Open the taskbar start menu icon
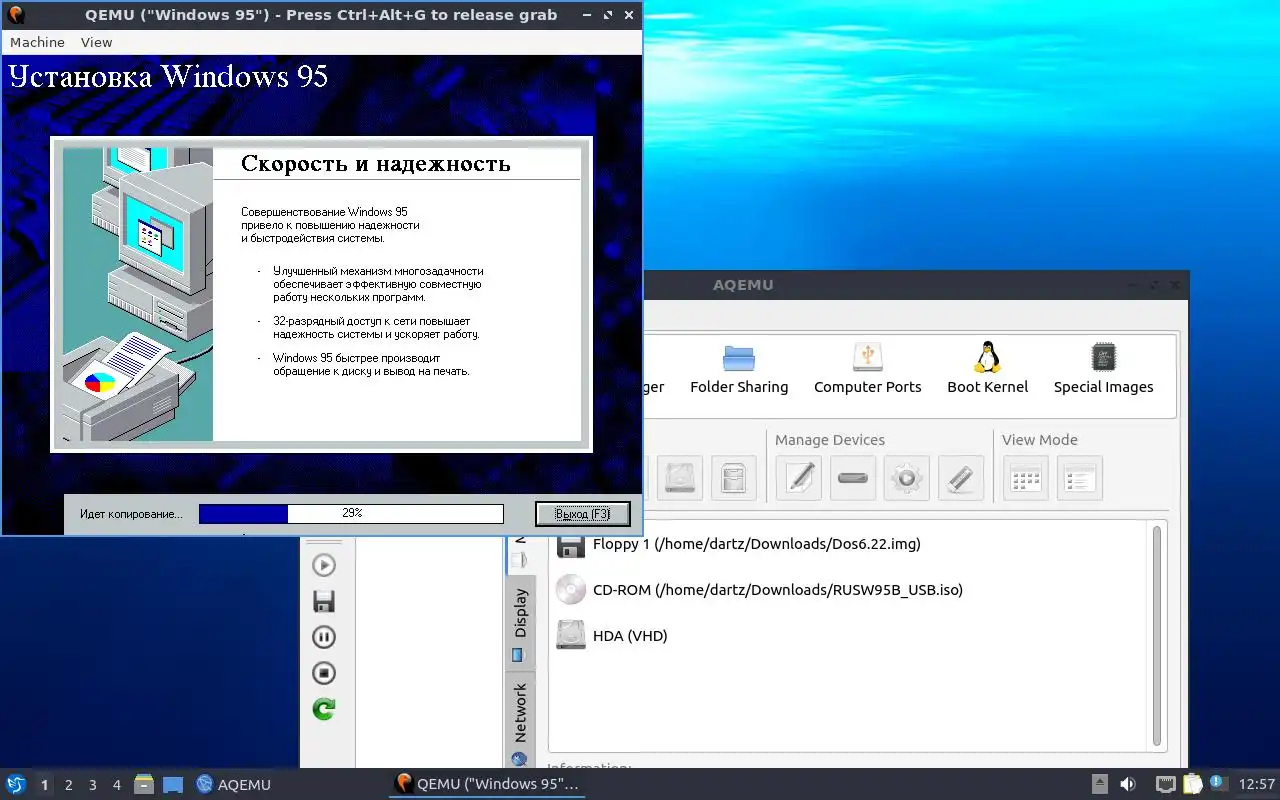 (x=15, y=784)
